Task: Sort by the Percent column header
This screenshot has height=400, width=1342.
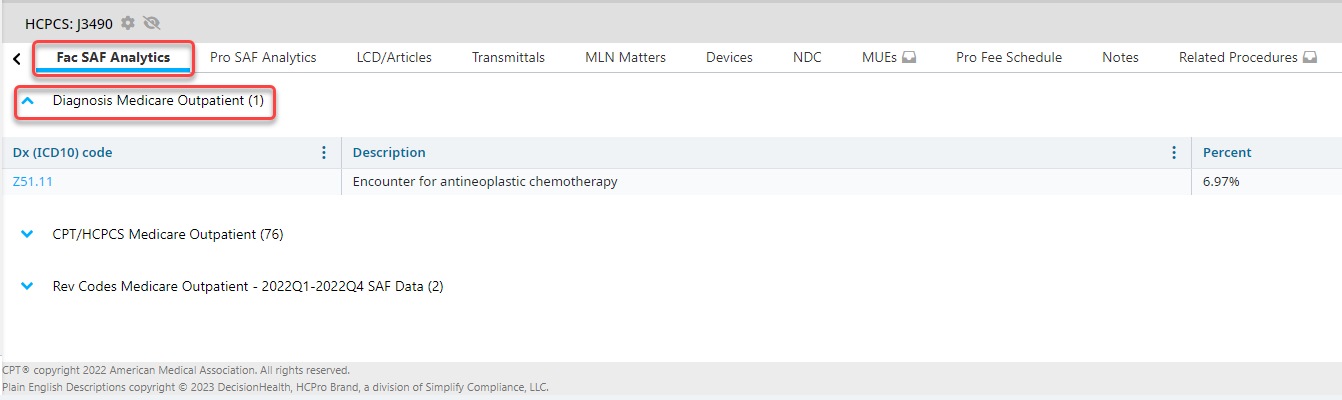Action: 1227,153
